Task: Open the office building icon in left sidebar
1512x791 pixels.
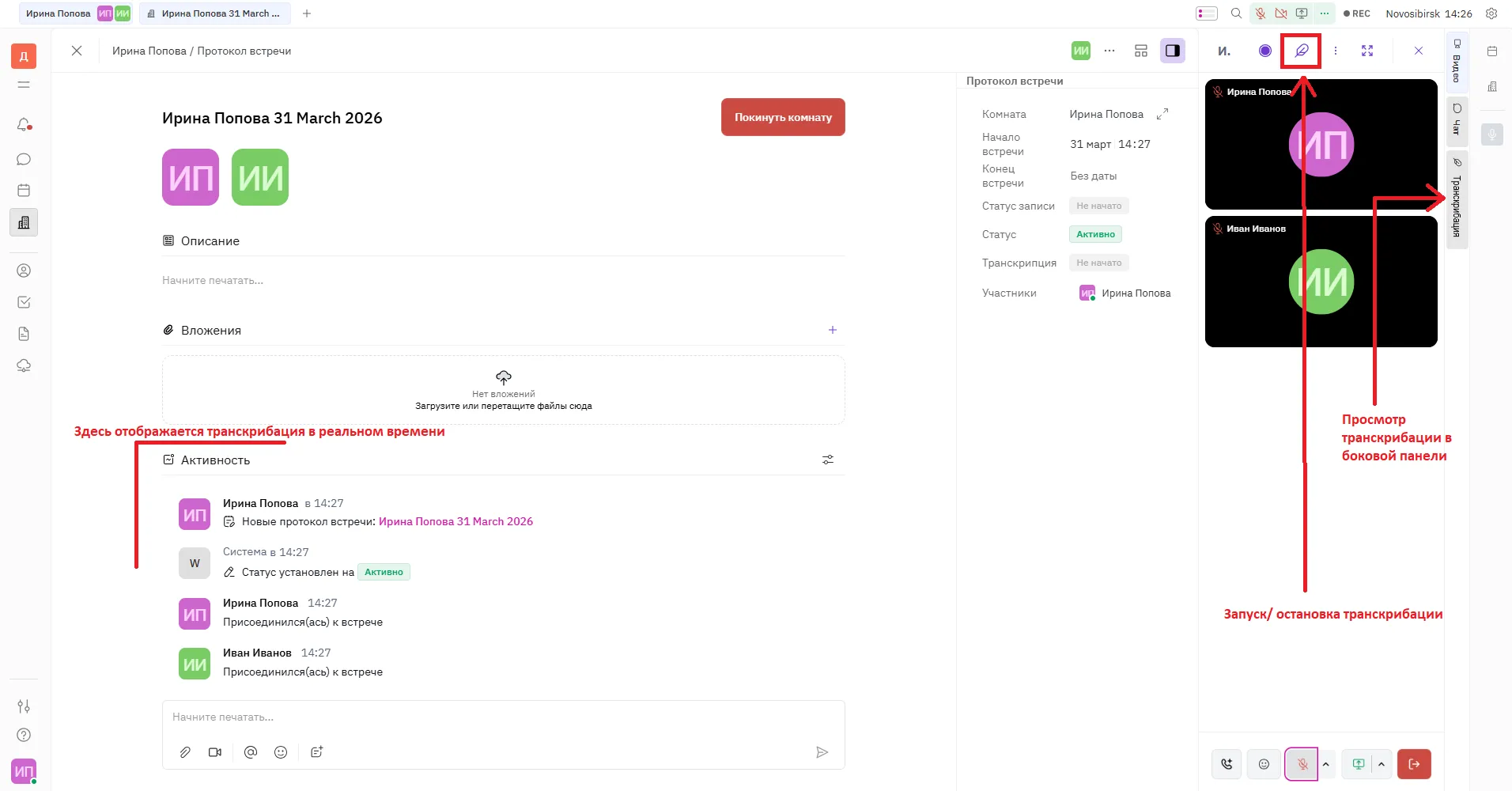Action: click(x=24, y=222)
